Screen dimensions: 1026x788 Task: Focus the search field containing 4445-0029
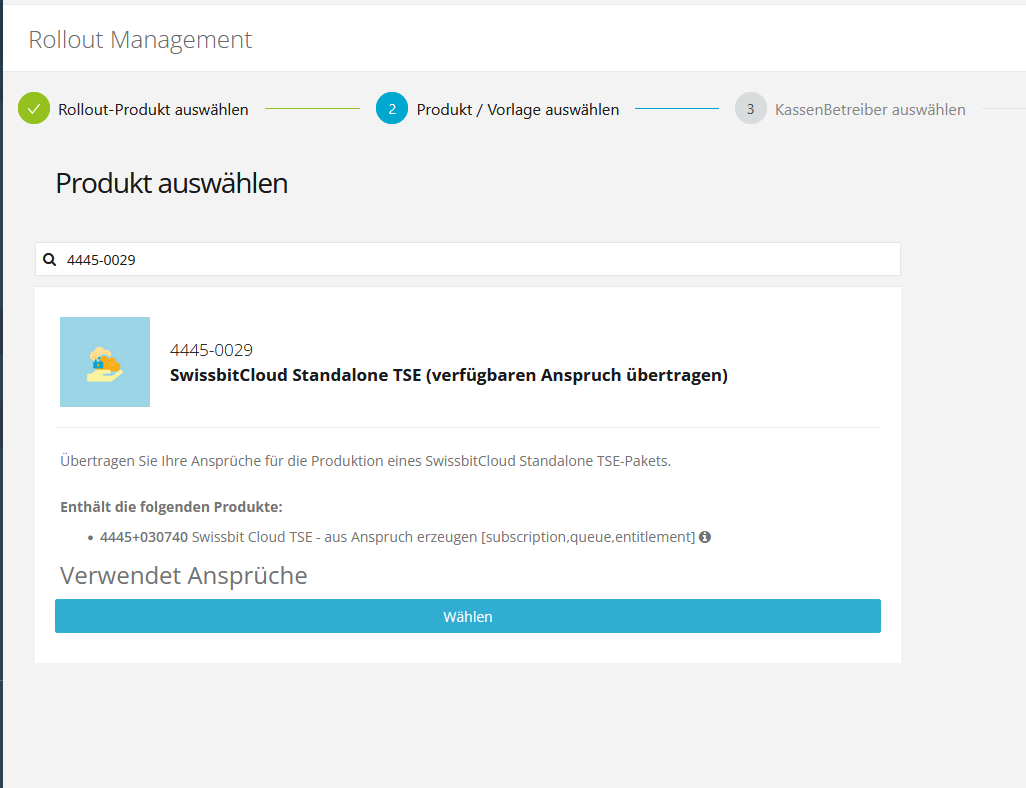(x=480, y=260)
